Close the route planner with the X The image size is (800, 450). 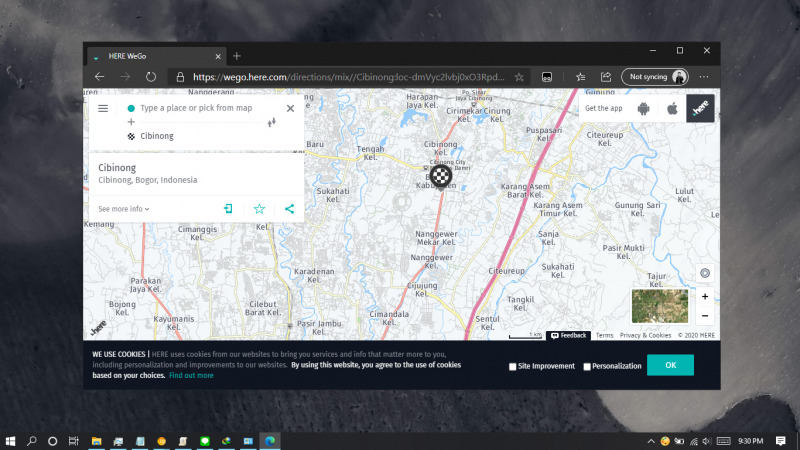(290, 108)
